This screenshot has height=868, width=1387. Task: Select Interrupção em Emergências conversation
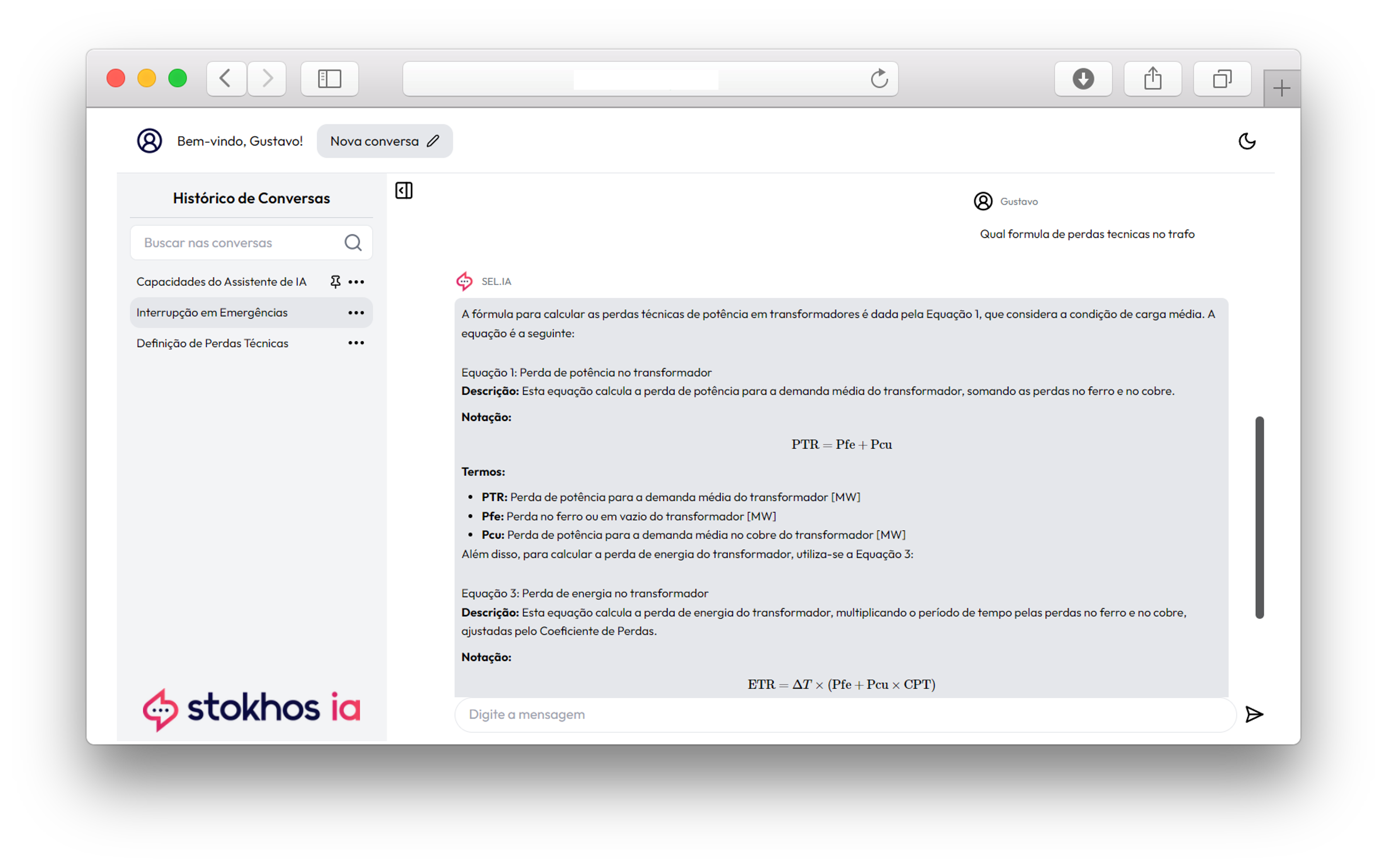(212, 313)
